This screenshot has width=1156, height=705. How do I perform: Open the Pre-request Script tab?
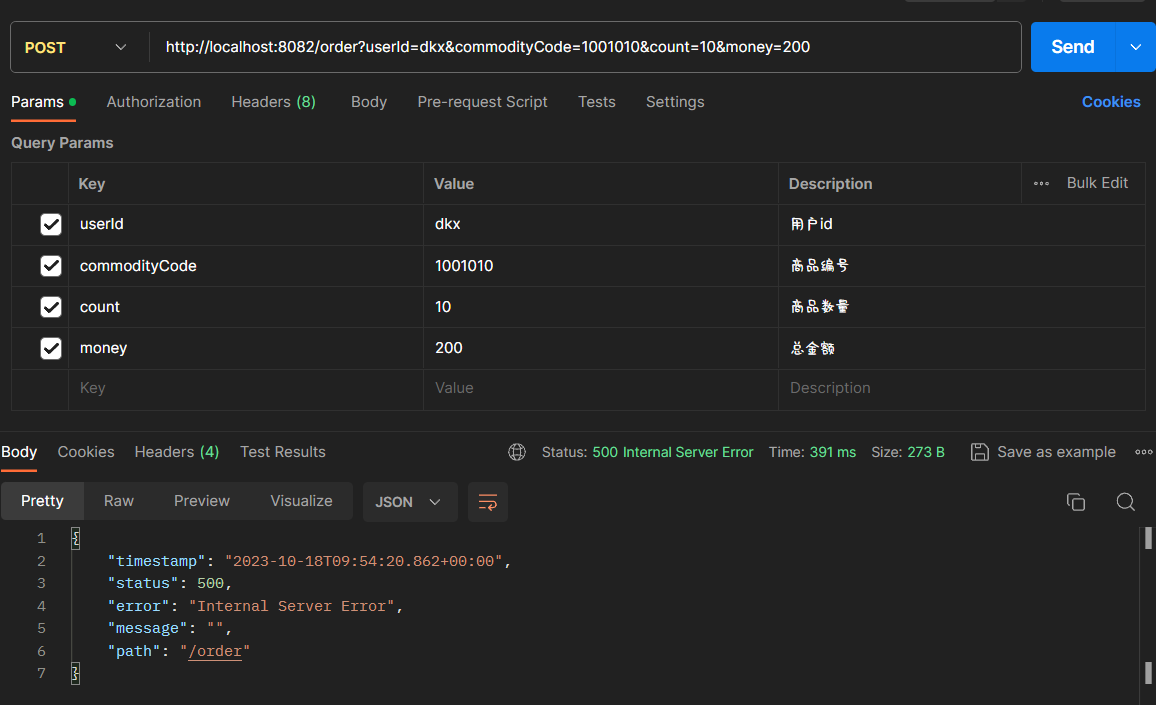pyautogui.click(x=482, y=103)
